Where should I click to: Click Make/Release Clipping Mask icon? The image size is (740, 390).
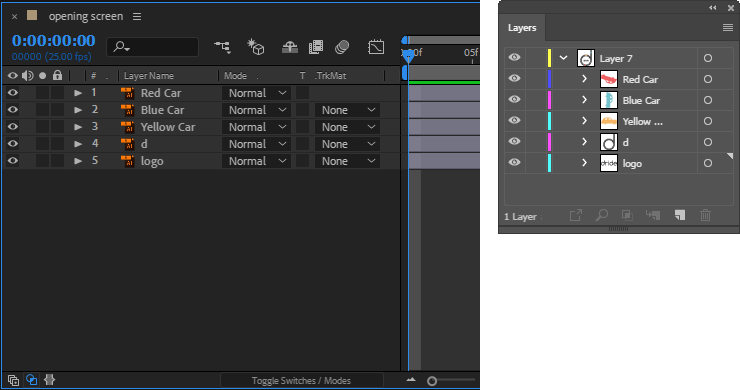point(627,216)
